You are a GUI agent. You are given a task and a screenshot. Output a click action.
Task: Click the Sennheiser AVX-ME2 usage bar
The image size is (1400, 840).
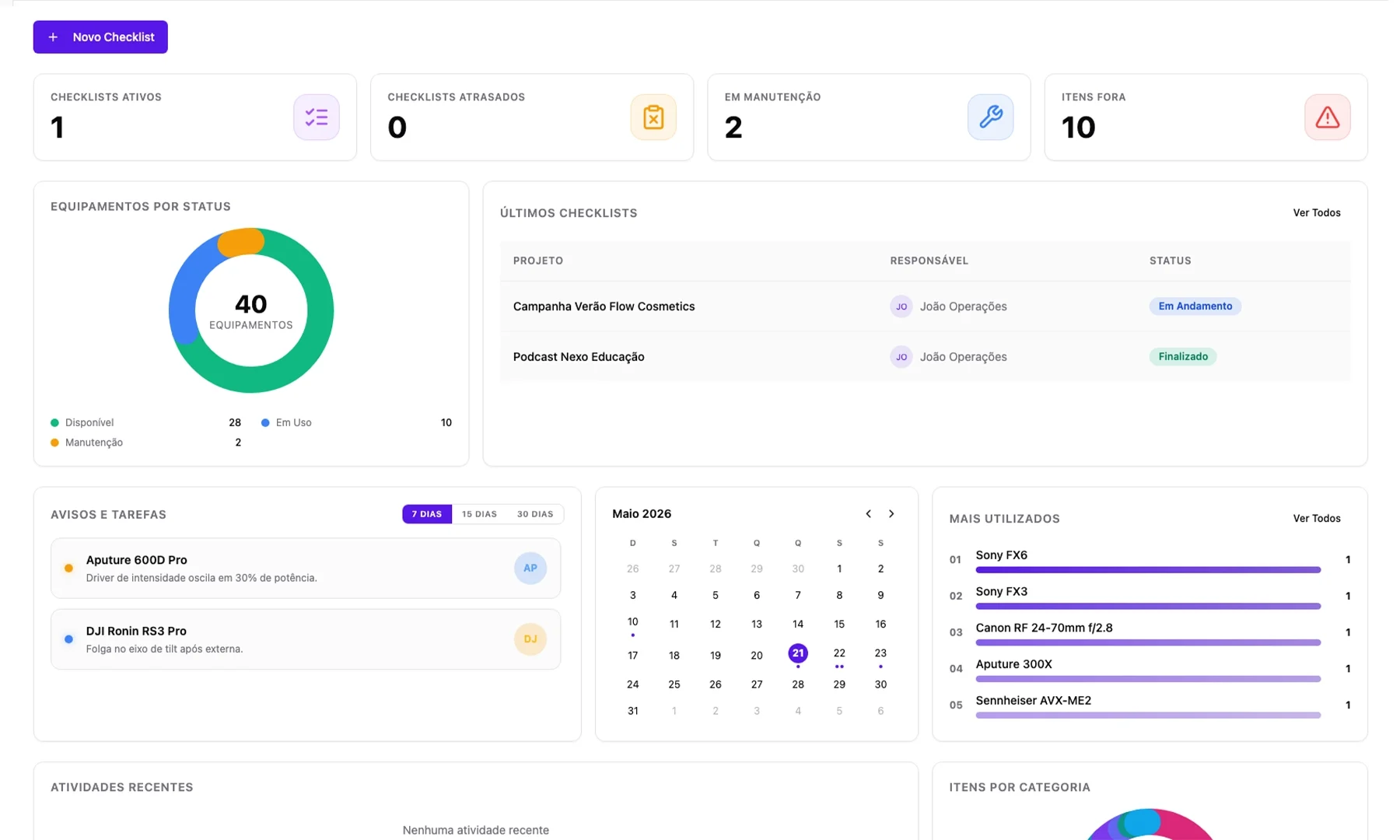[1148, 716]
